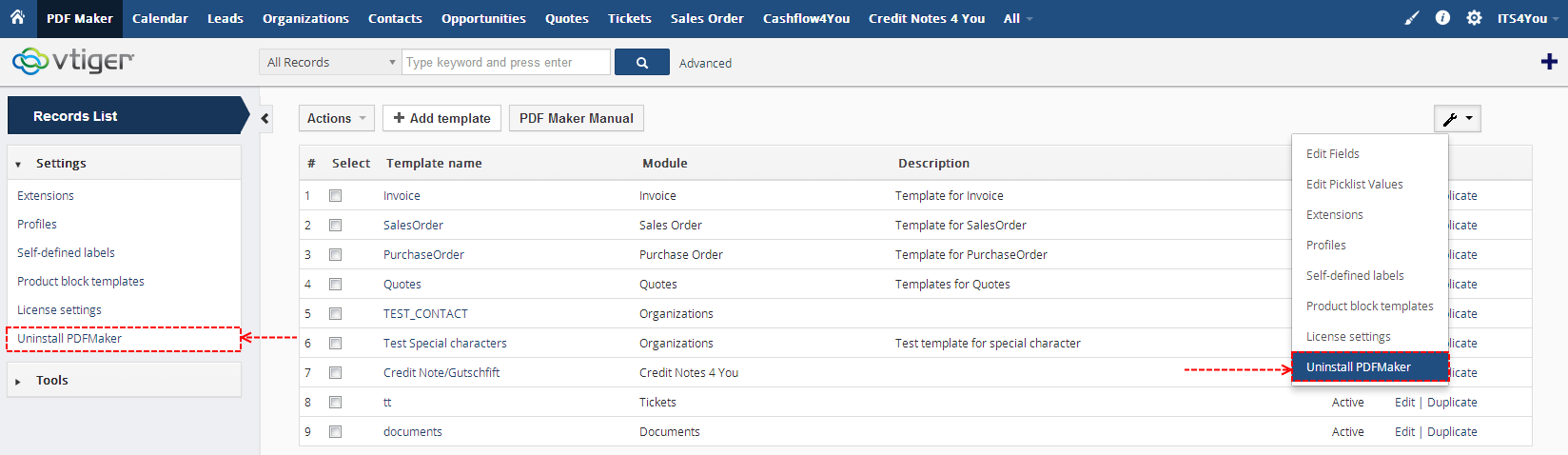Focus the keyword search input field
The width and height of the screenshot is (1568, 455).
506,62
